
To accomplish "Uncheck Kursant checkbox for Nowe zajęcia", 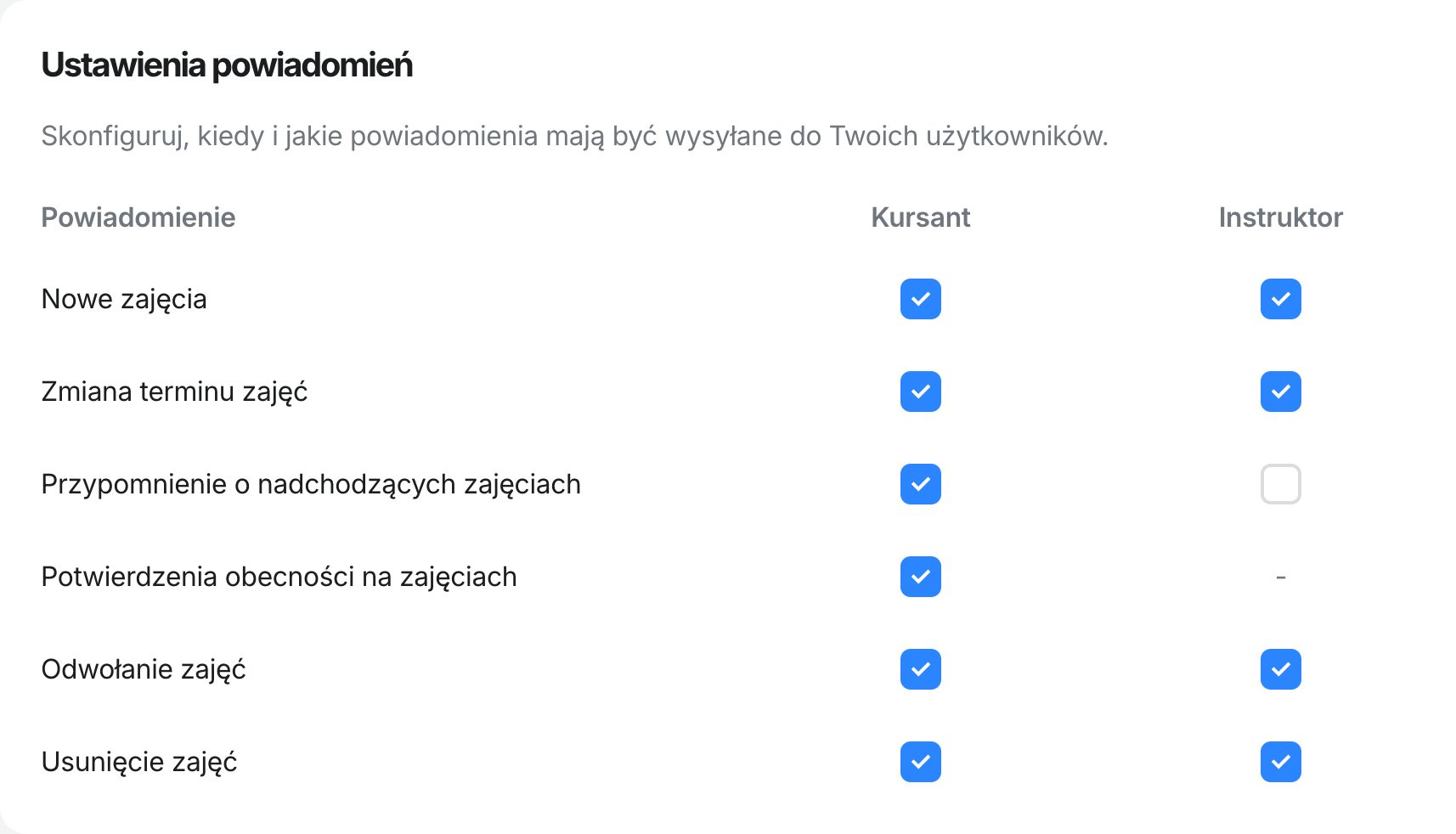I will pos(920,299).
